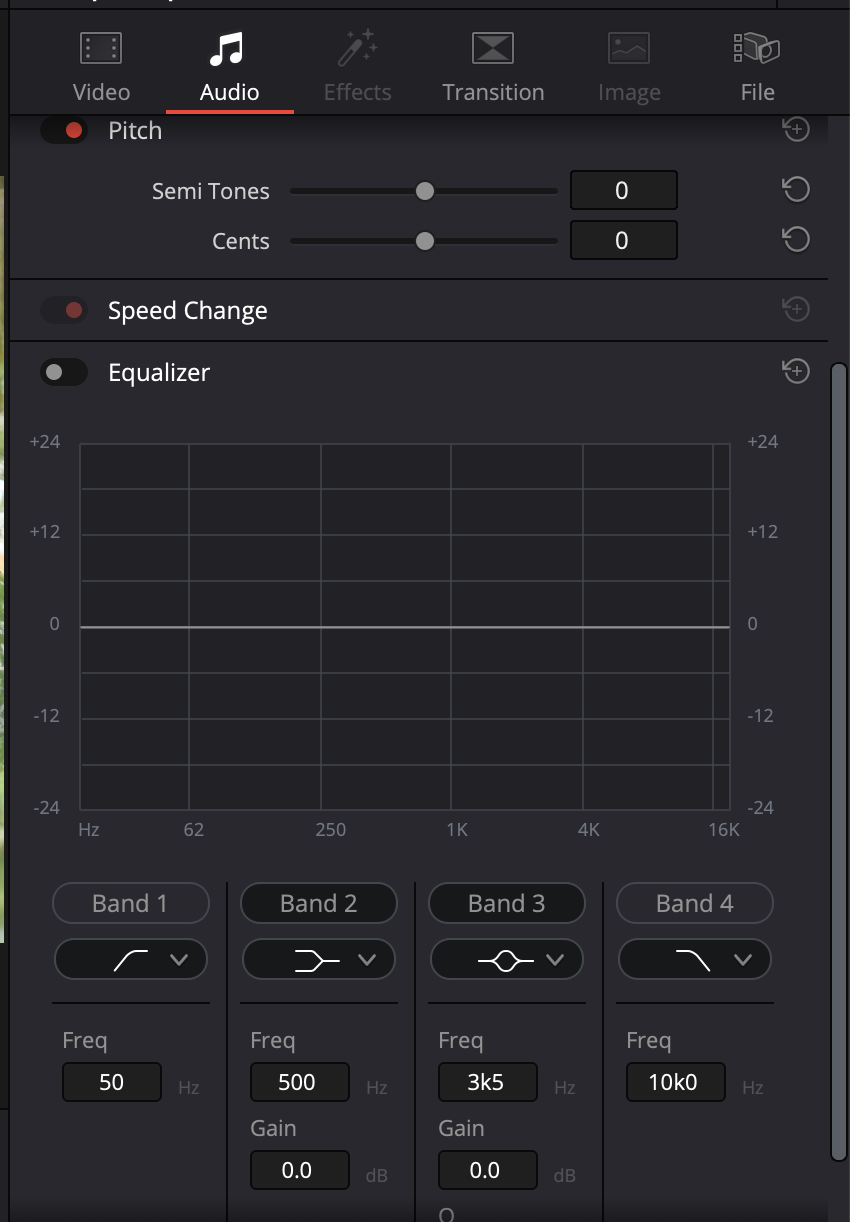The image size is (850, 1222).
Task: Open Band 1 filter type dropdown
Action: [x=131, y=960]
